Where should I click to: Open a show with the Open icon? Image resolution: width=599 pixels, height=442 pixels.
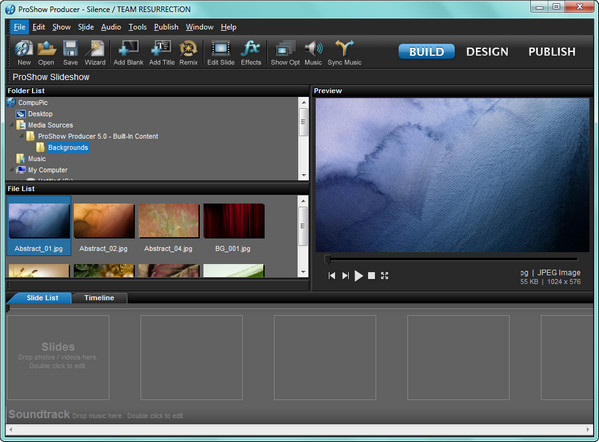[46, 52]
